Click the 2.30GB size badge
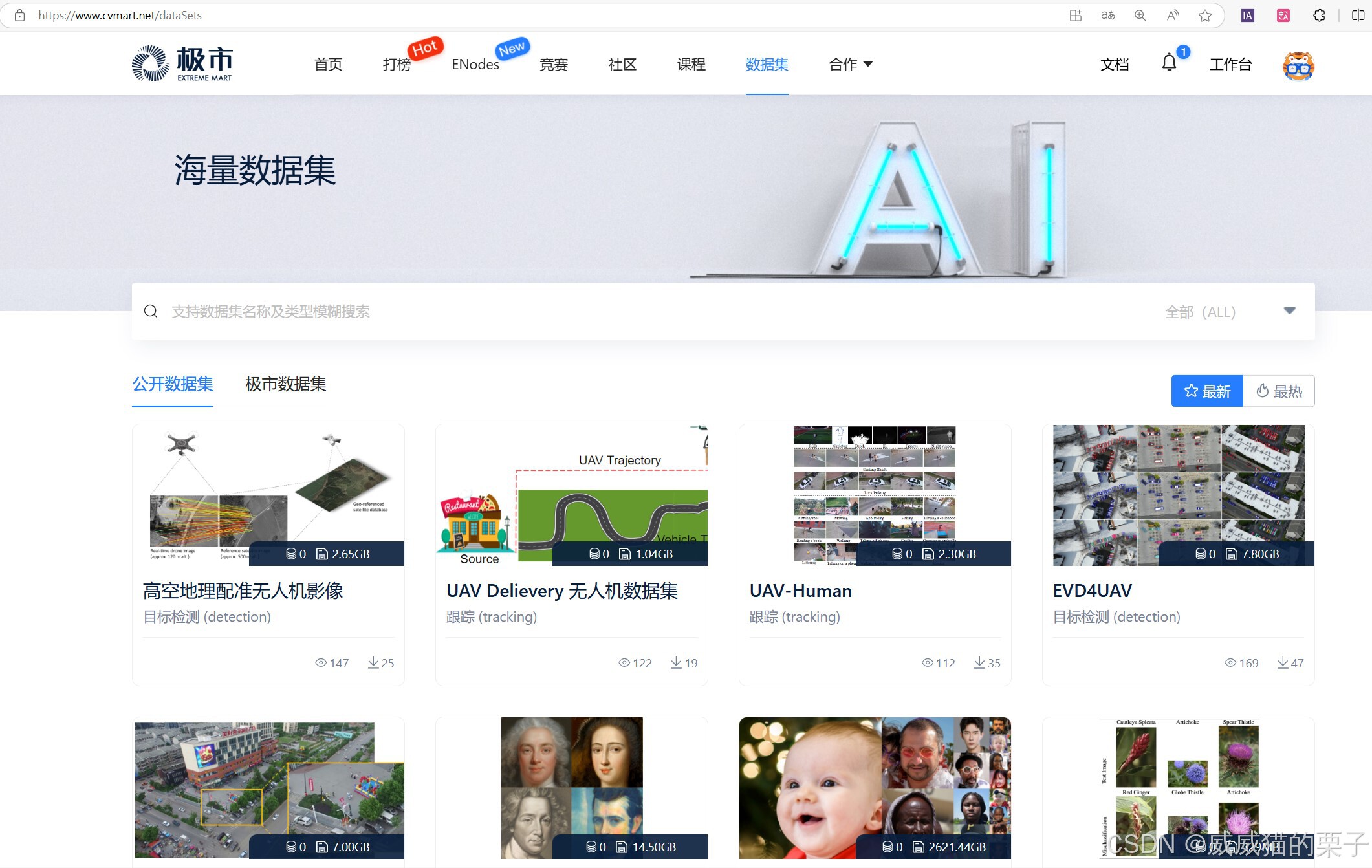1372x868 pixels. tap(950, 554)
